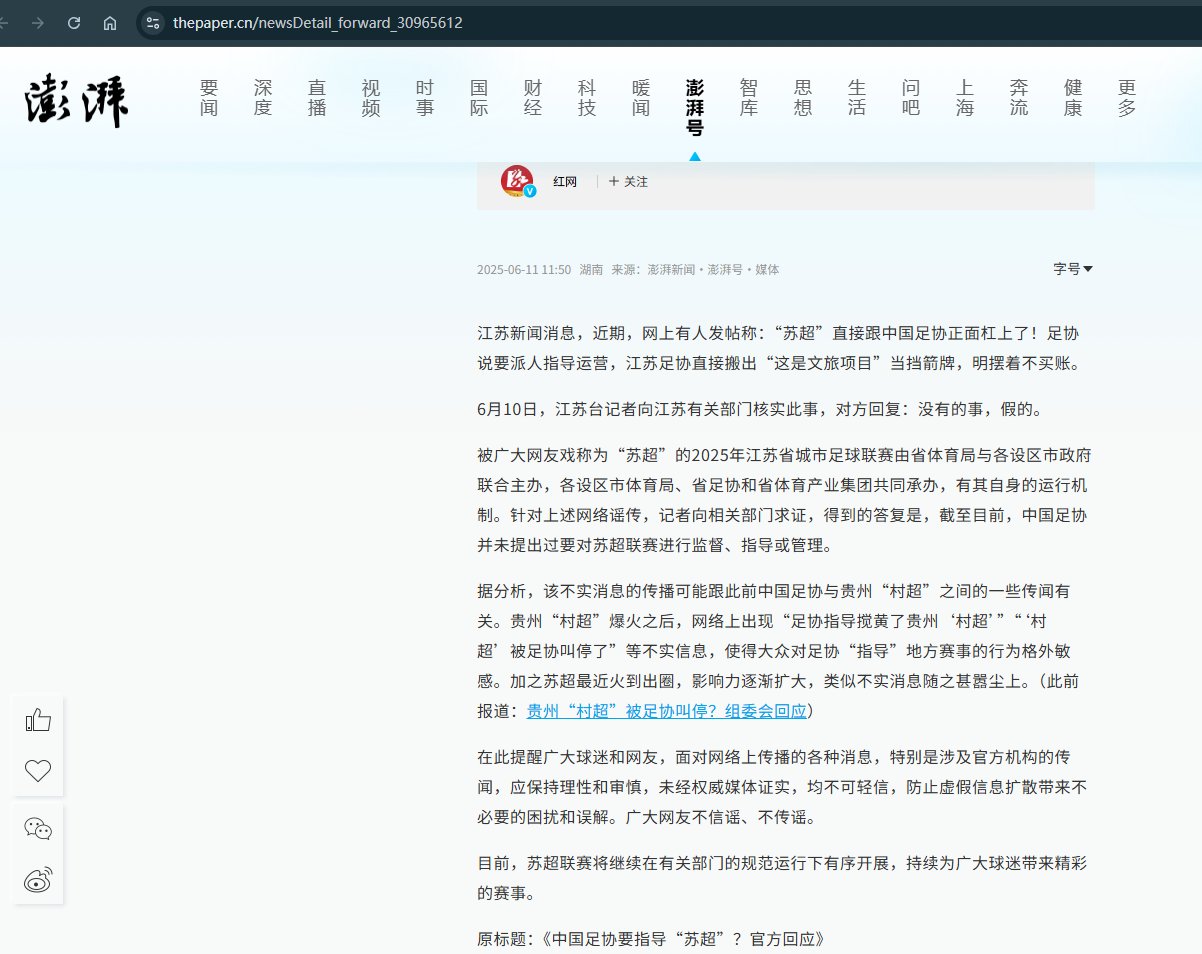Click the 原标题 line at article bottom
Viewport: 1202px width, 954px height.
(651, 940)
